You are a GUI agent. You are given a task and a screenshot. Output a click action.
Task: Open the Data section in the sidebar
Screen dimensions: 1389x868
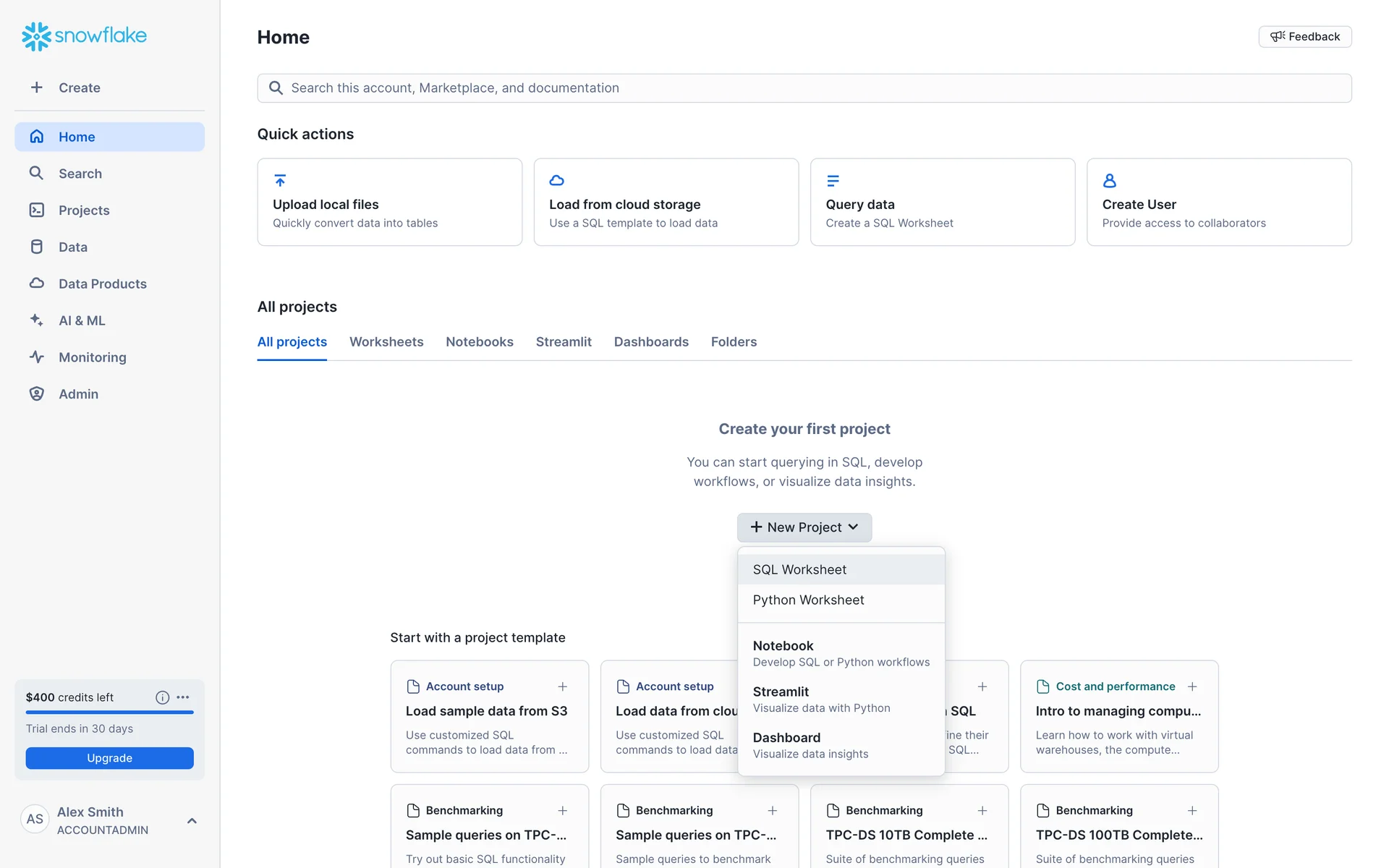pos(72,247)
